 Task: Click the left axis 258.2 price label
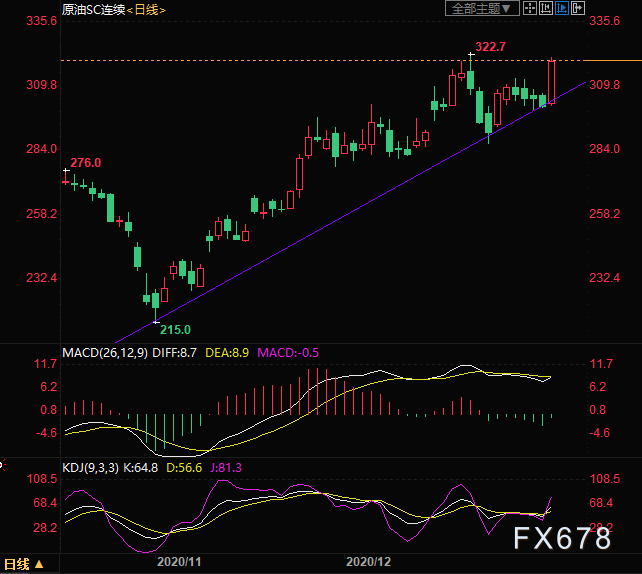coord(42,213)
